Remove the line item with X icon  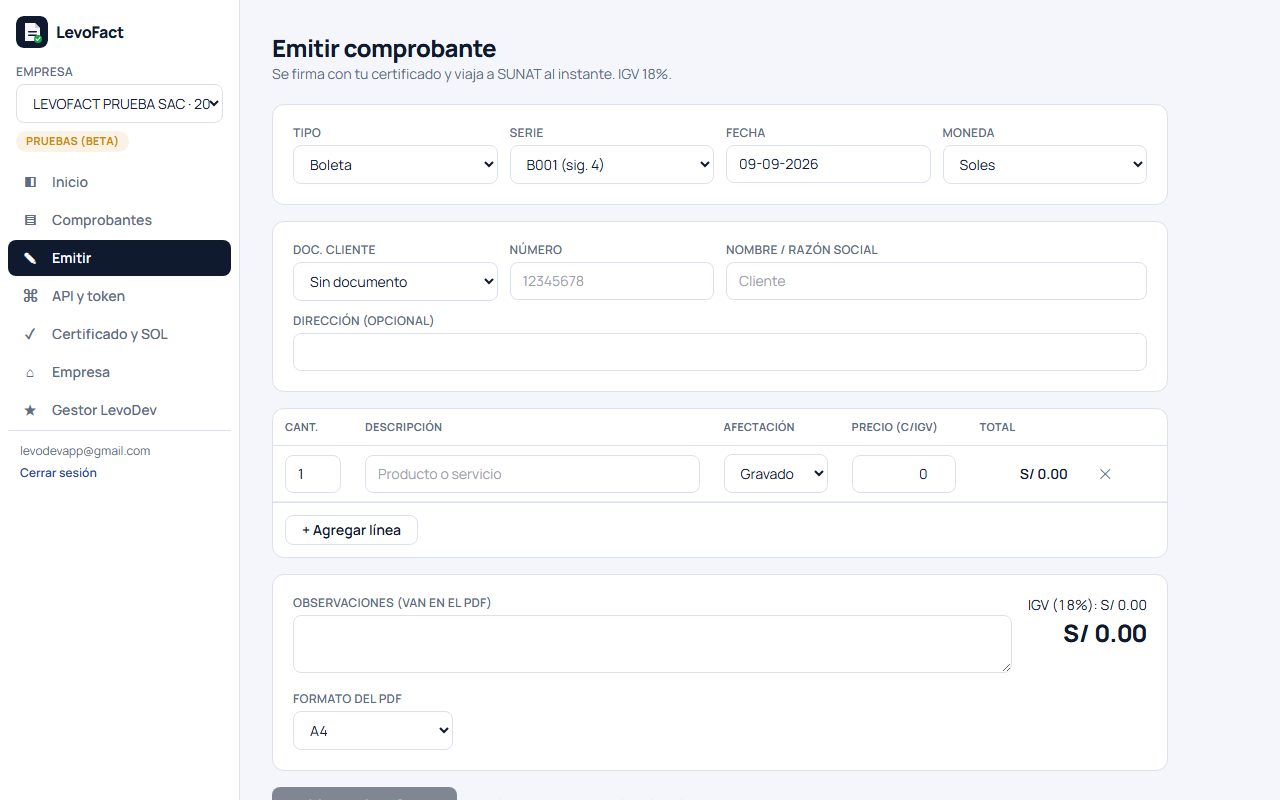(x=1105, y=474)
